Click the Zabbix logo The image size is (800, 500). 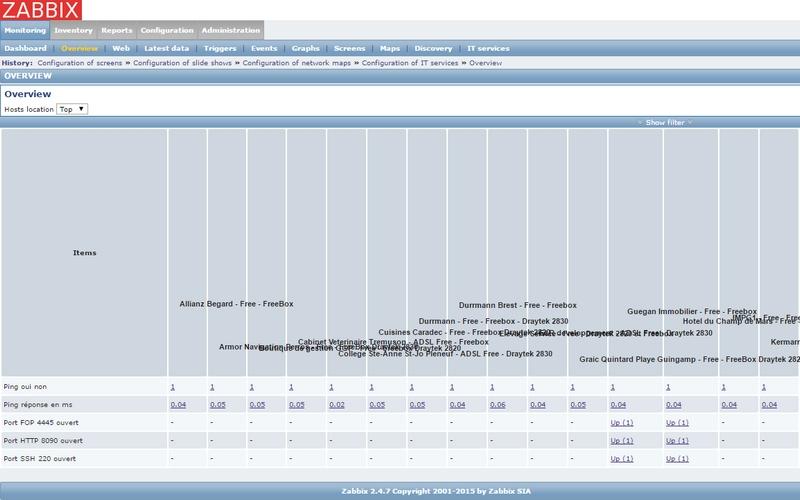[41, 11]
